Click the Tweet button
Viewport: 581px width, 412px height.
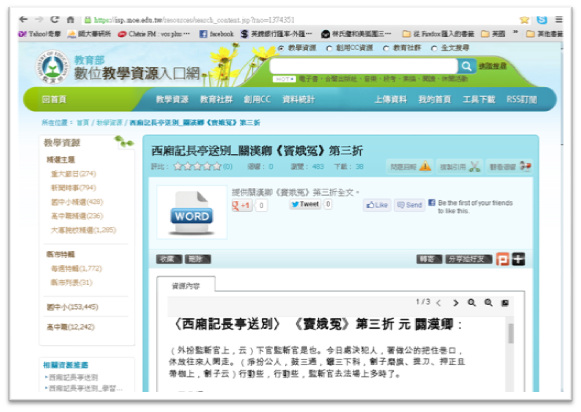pyautogui.click(x=305, y=204)
